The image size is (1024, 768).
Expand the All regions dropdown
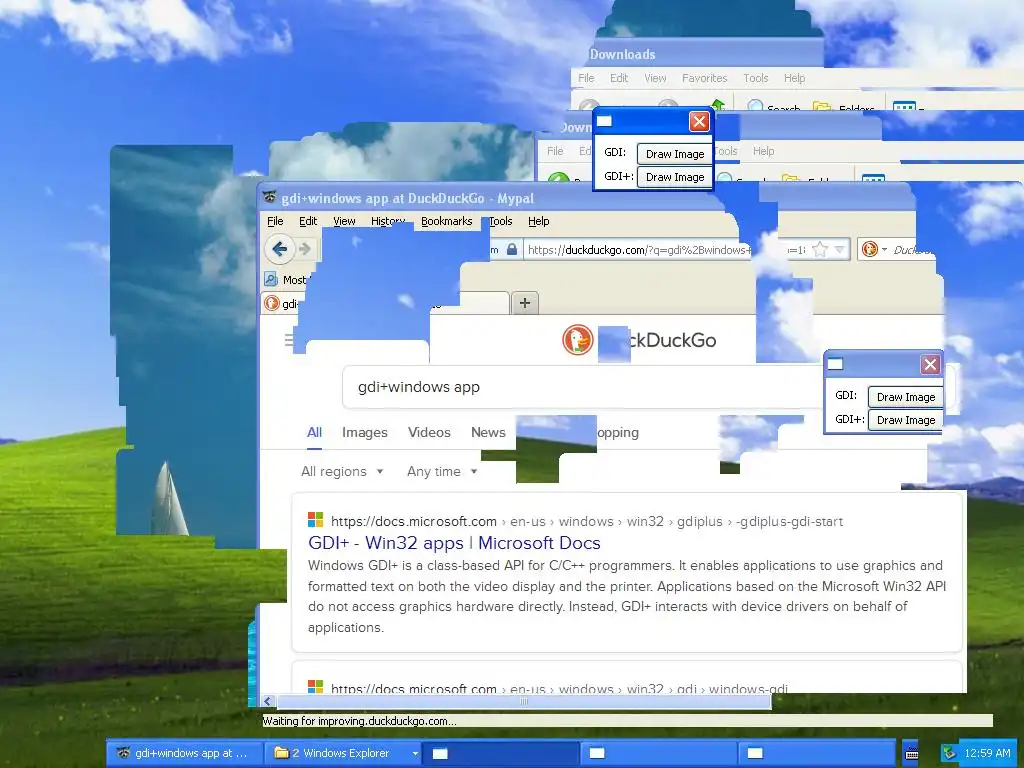342,472
